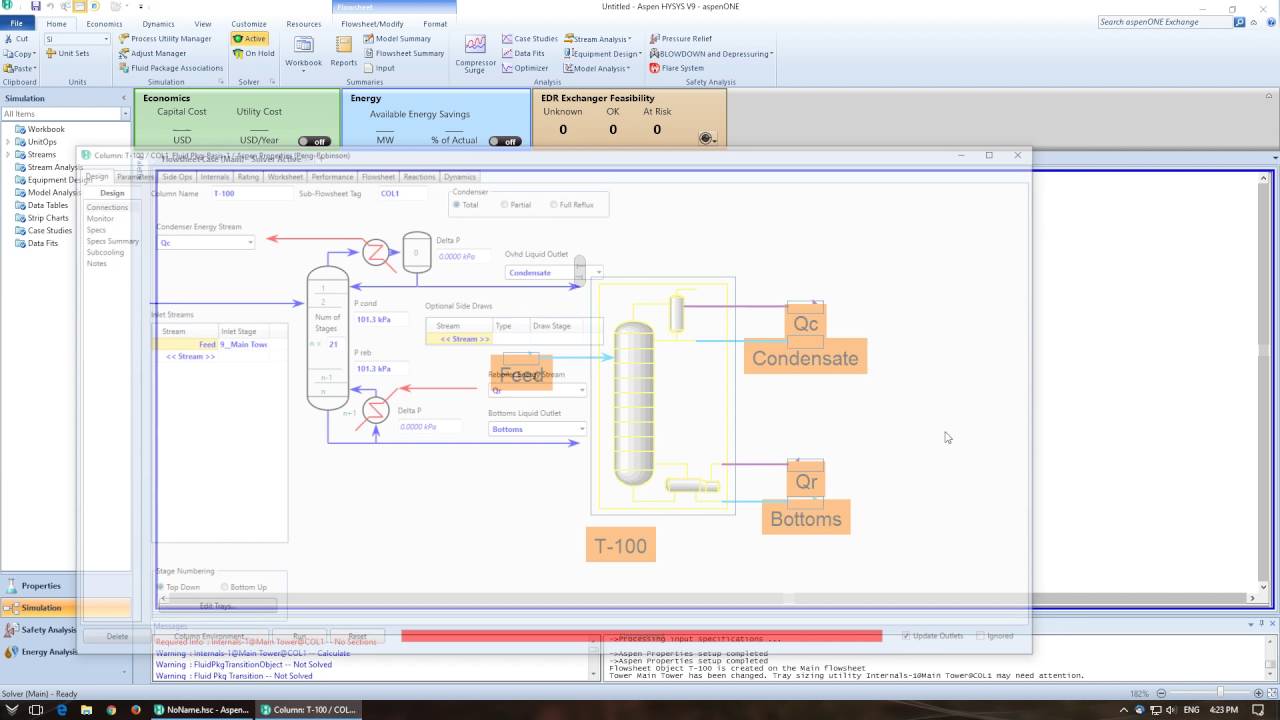Toggle the Economics panel on/off switch

[x=314, y=141]
